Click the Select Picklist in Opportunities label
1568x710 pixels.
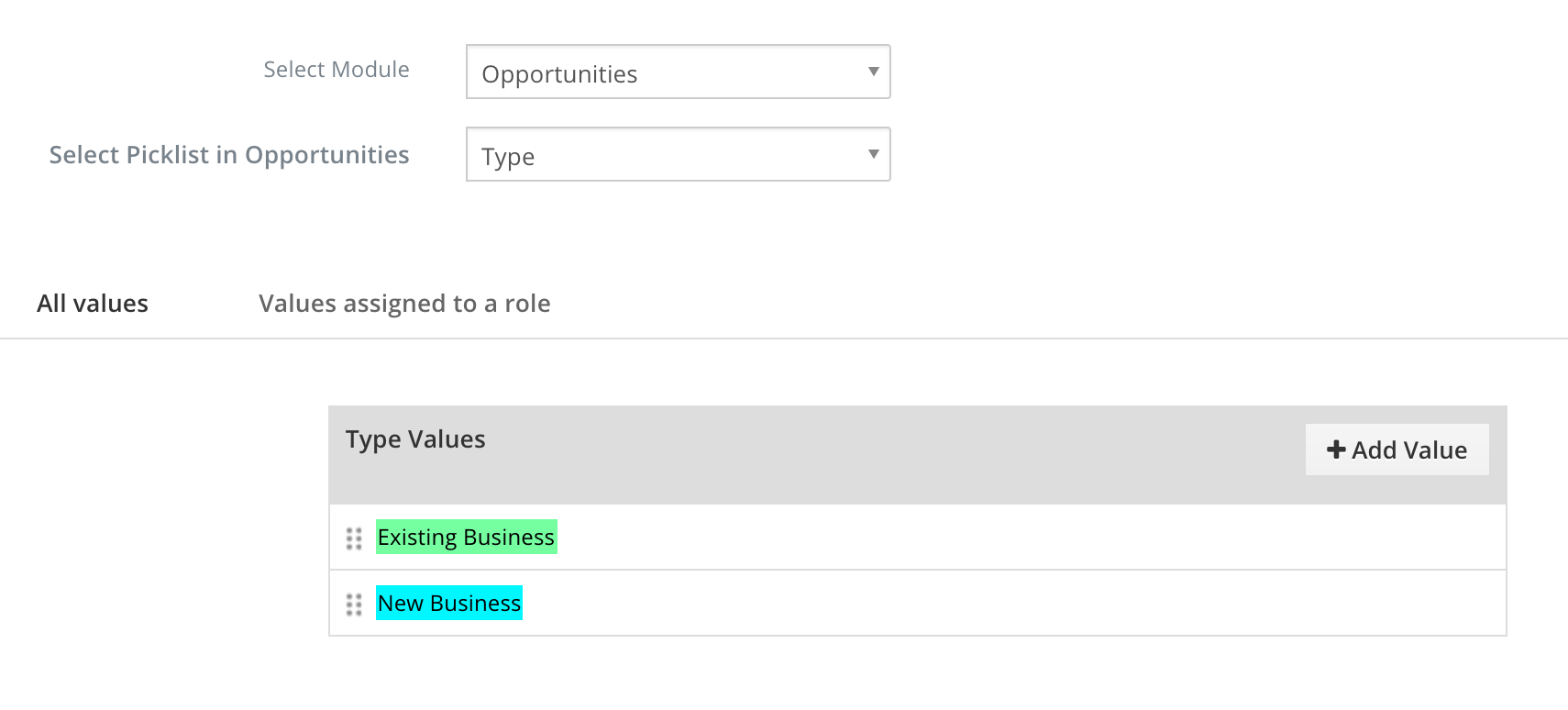[x=229, y=155]
